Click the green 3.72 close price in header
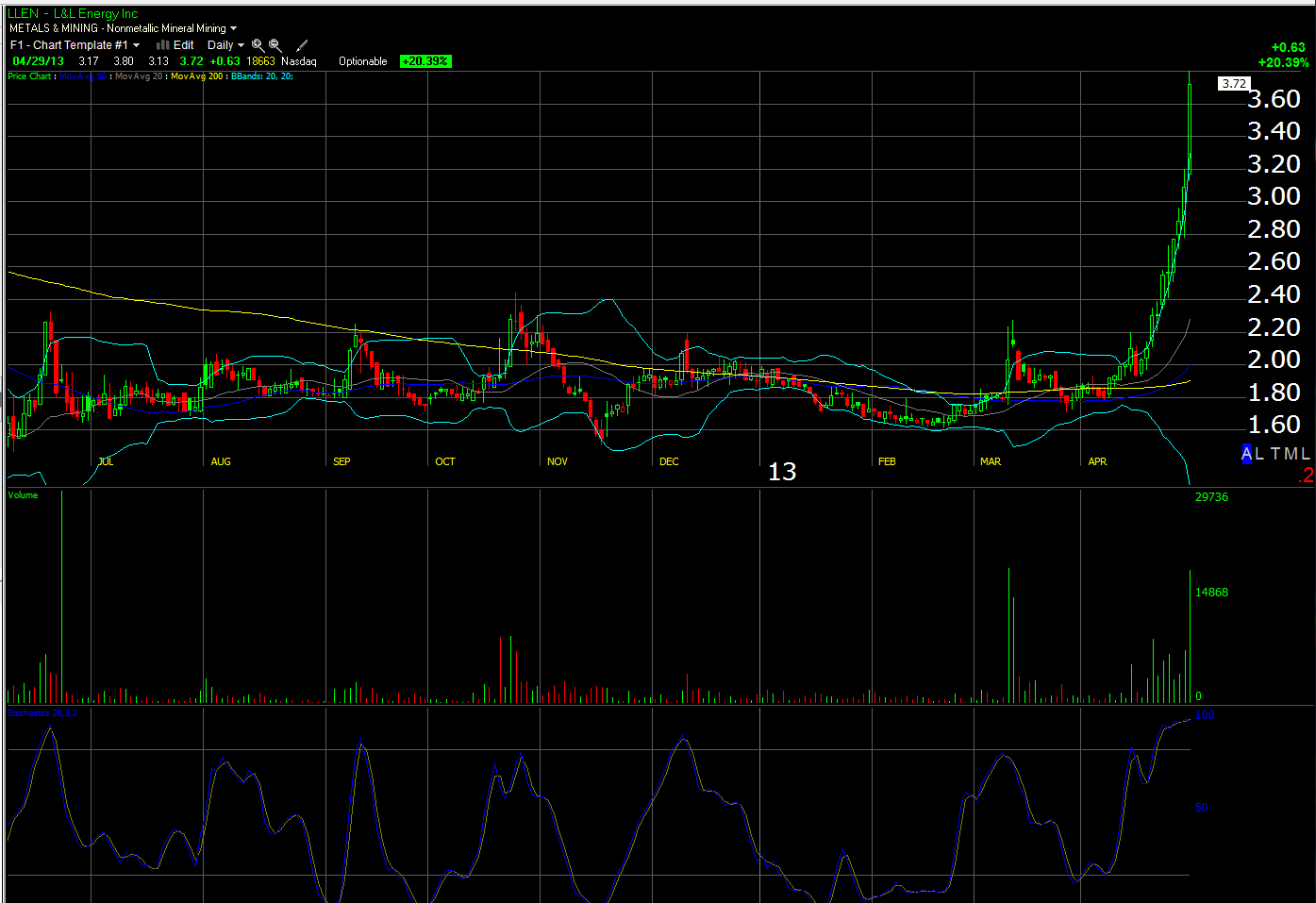1316x903 pixels. point(192,61)
